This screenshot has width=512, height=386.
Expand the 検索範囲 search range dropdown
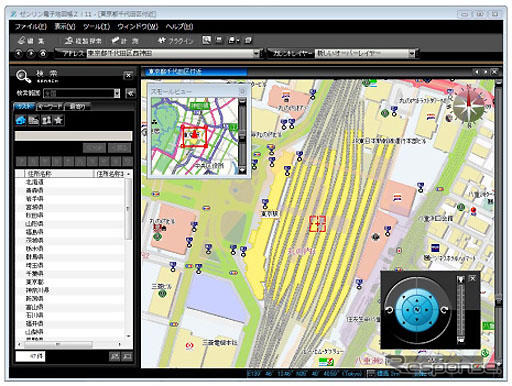[x=116, y=93]
